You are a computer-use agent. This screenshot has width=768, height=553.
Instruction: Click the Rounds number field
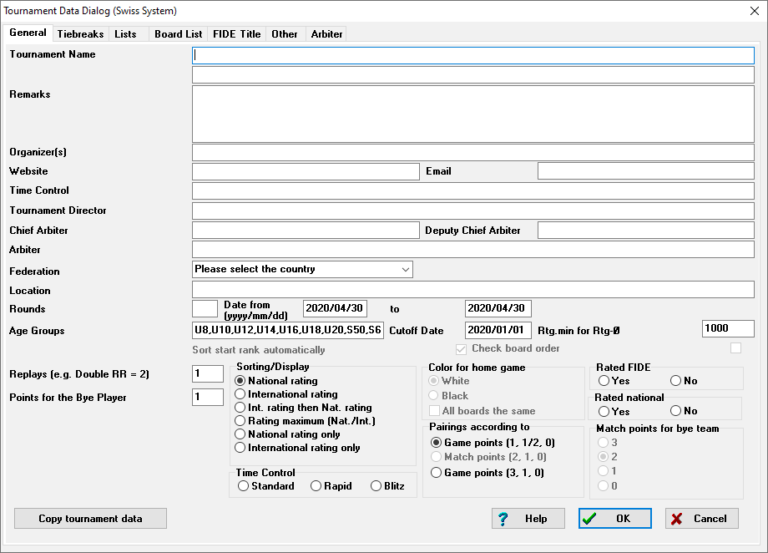[x=204, y=308]
